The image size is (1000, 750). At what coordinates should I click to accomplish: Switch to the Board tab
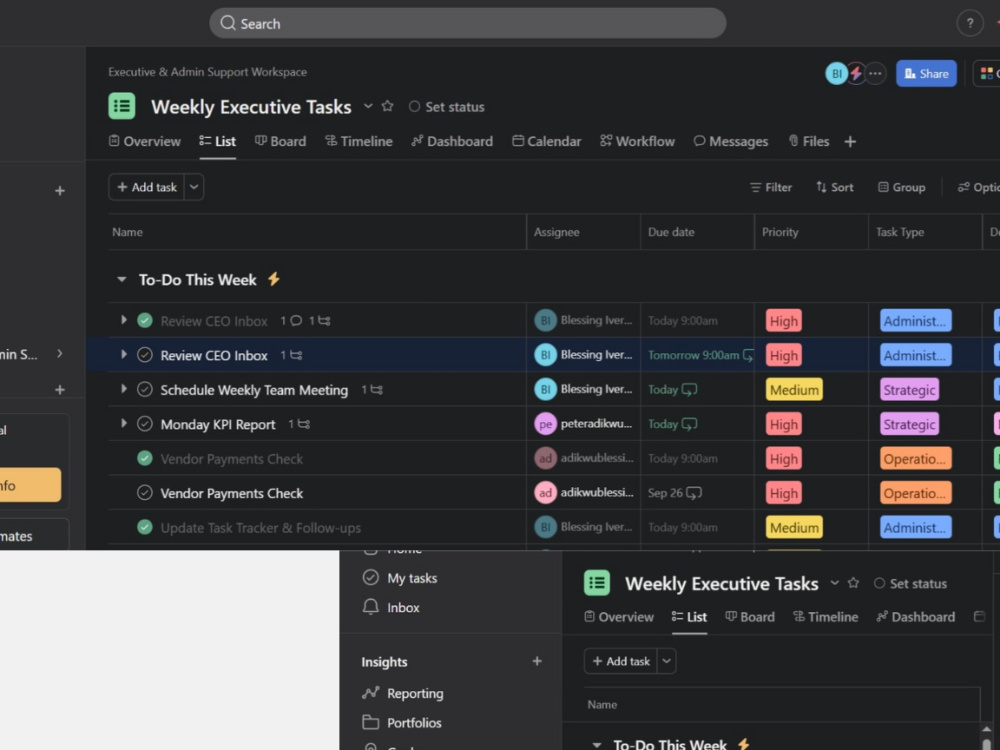281,142
